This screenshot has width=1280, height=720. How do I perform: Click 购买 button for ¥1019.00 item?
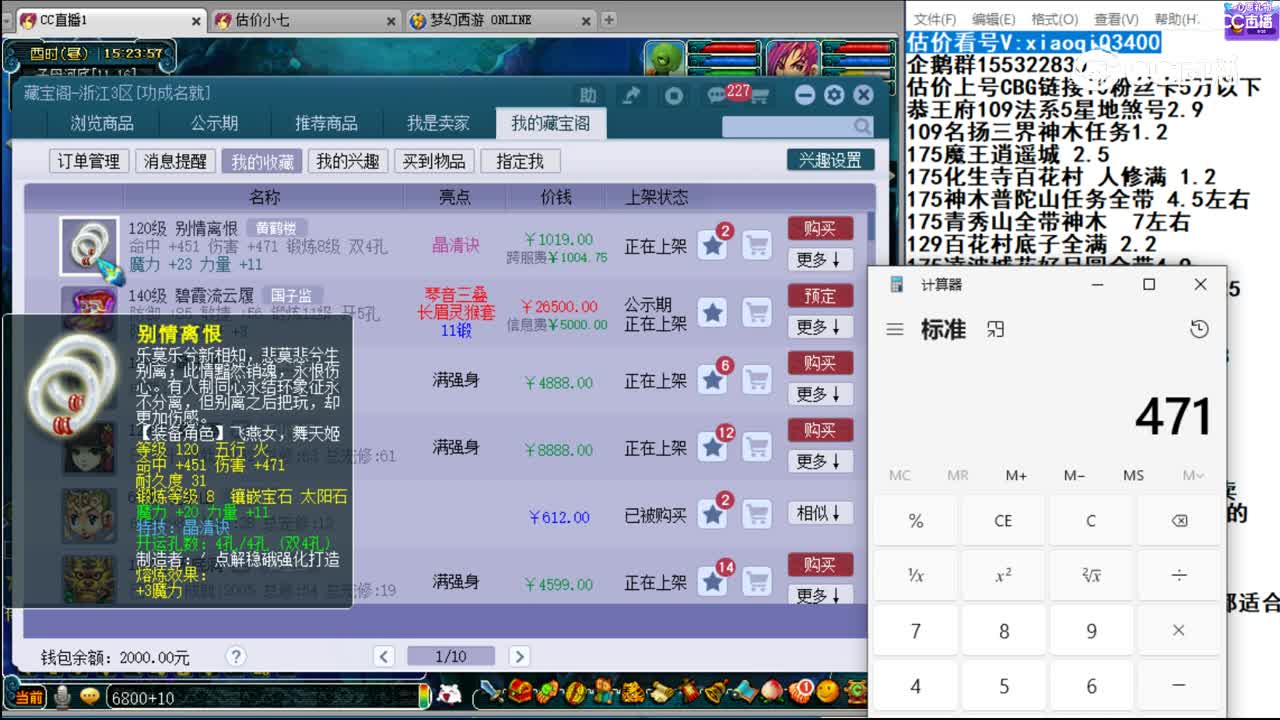tap(820, 229)
